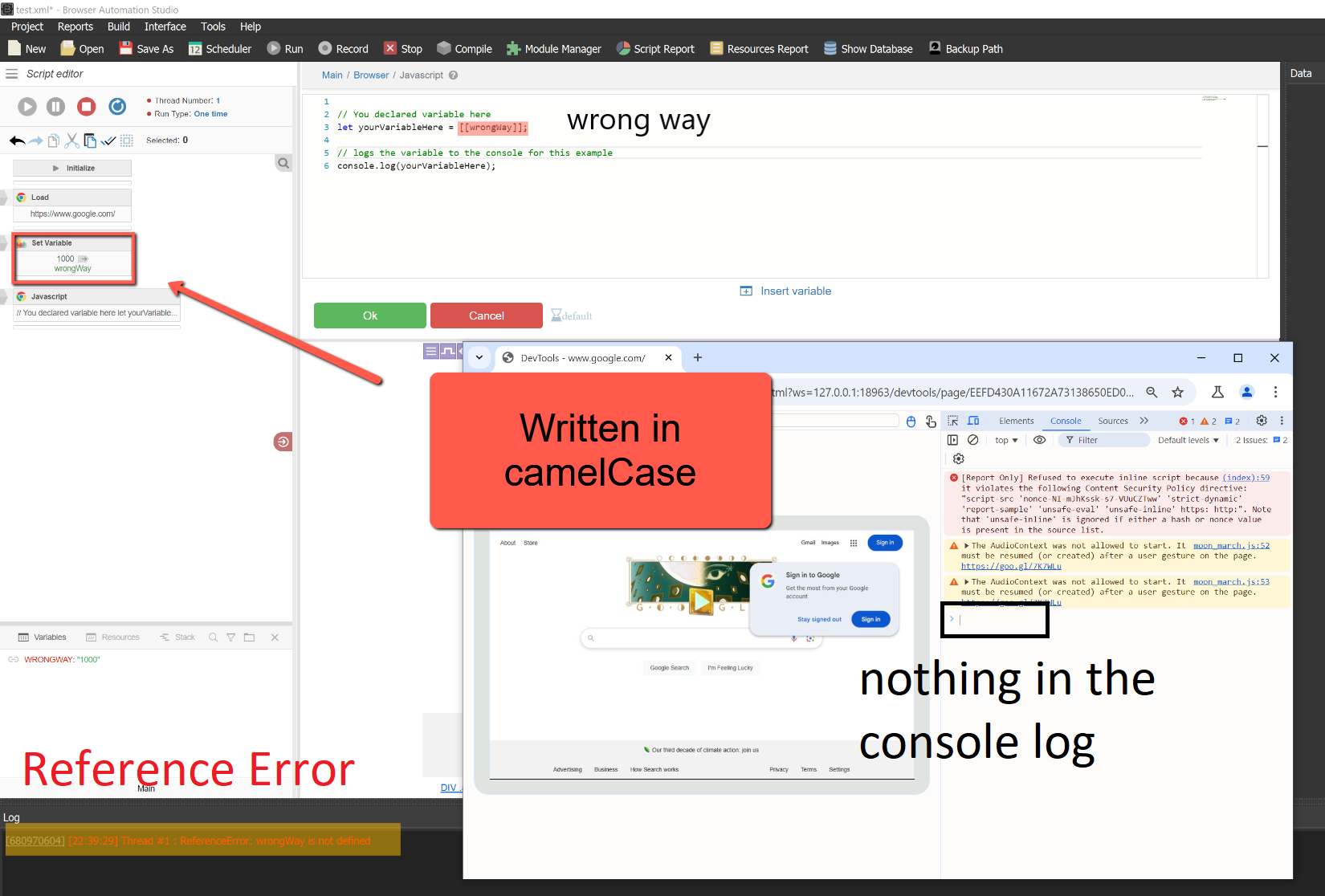Viewport: 1325px width, 896px height.
Task: Click the green Ok button
Action: (369, 316)
